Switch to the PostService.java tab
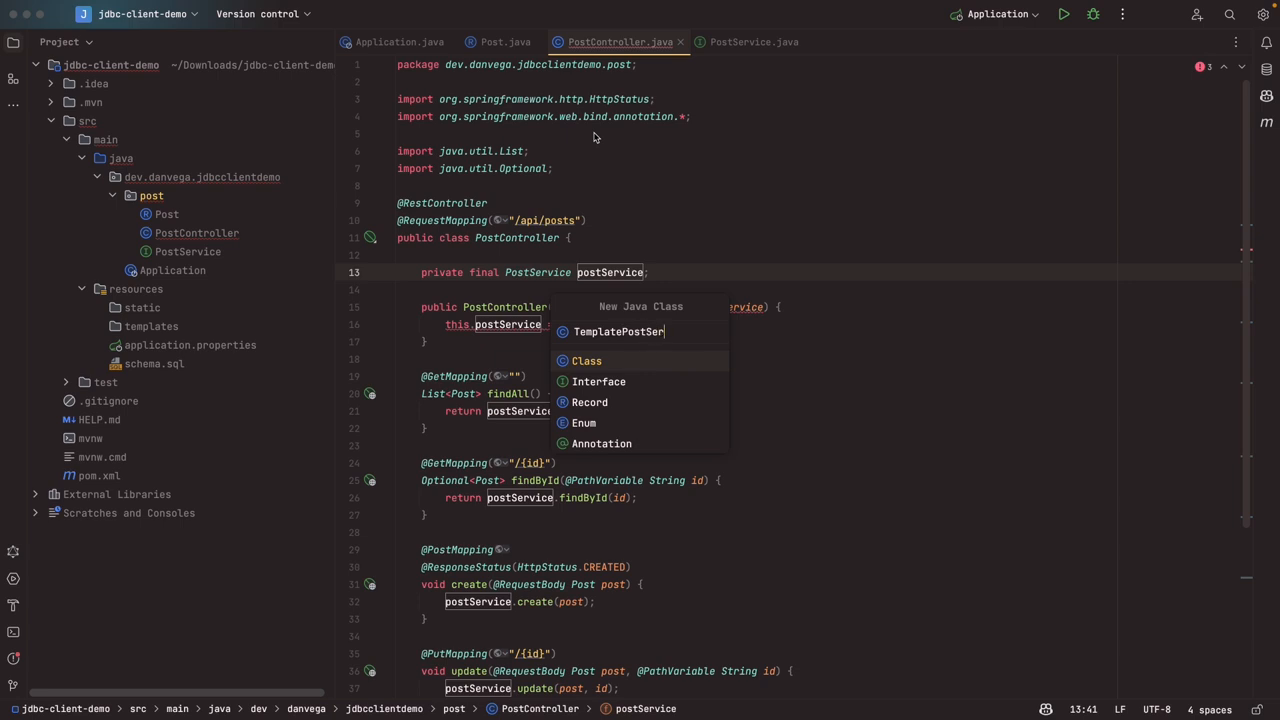The width and height of the screenshot is (1280, 720). point(753,42)
